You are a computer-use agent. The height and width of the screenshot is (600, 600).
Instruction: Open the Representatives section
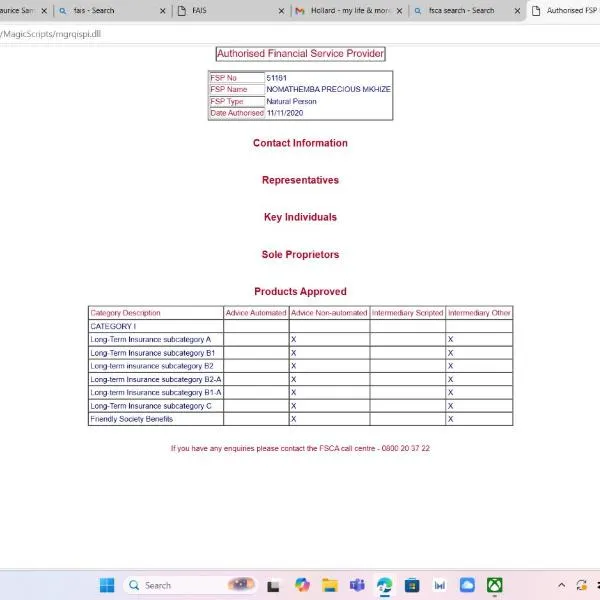tap(300, 180)
